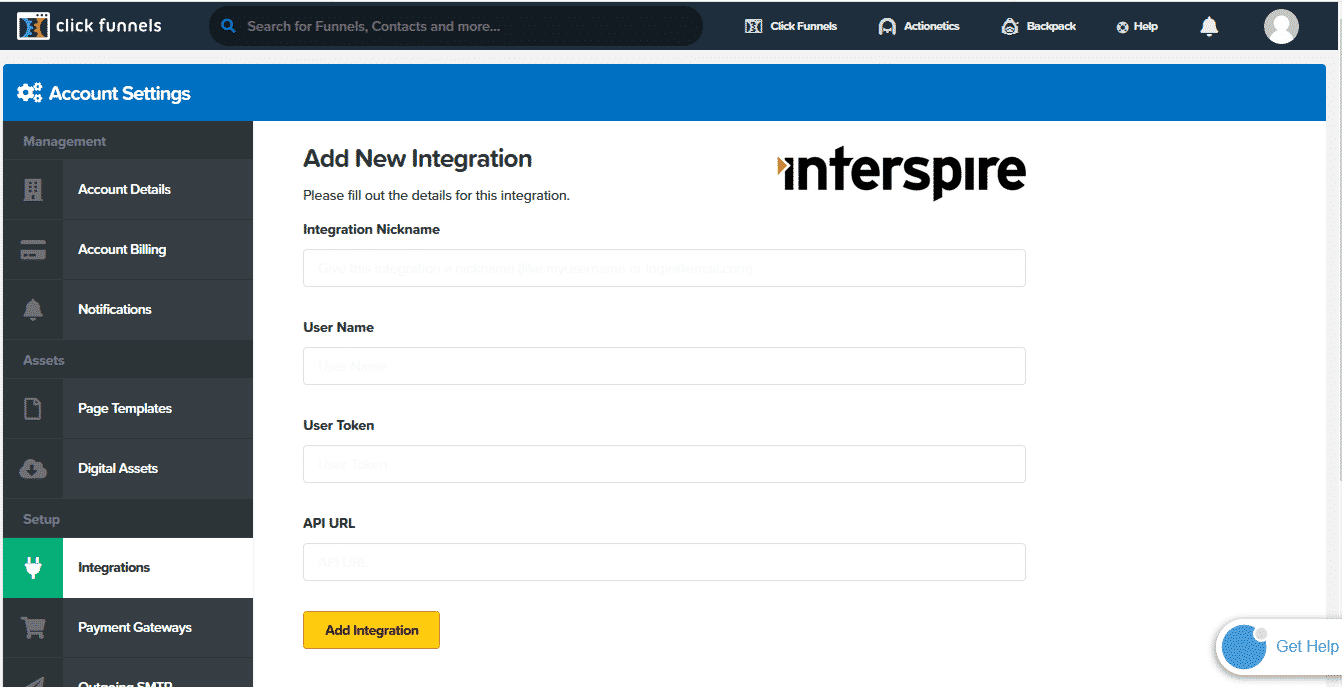Click the Add Integration button
Viewport: 1342px width, 687px height.
[x=371, y=630]
